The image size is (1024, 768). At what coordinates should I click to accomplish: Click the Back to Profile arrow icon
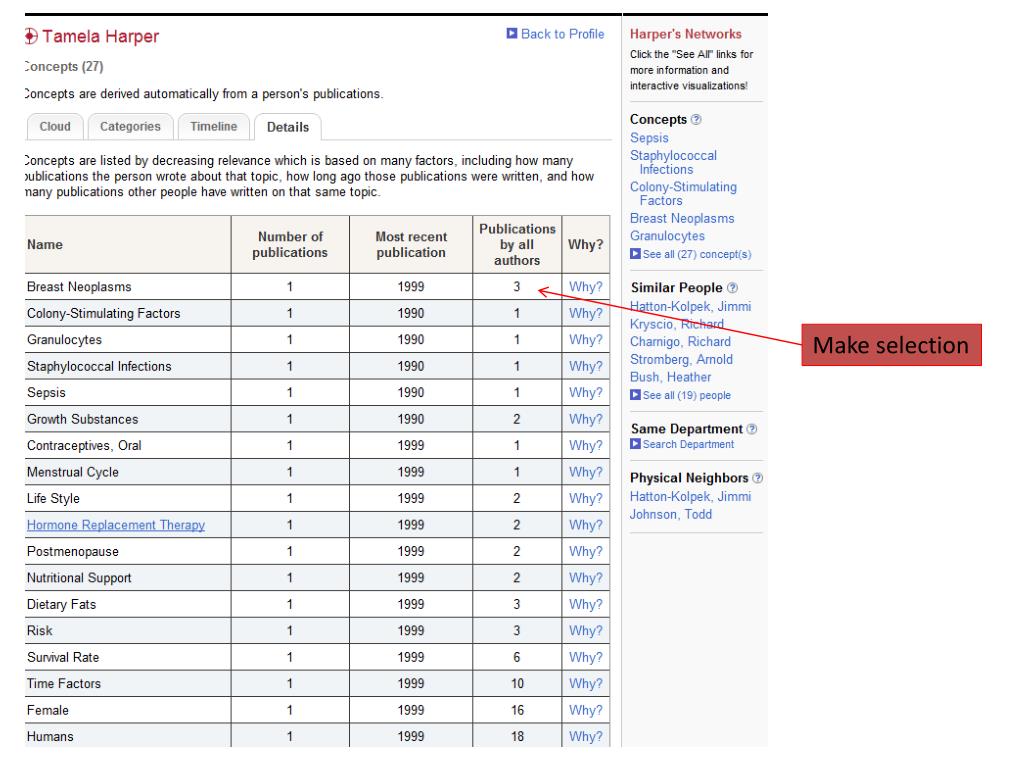513,35
